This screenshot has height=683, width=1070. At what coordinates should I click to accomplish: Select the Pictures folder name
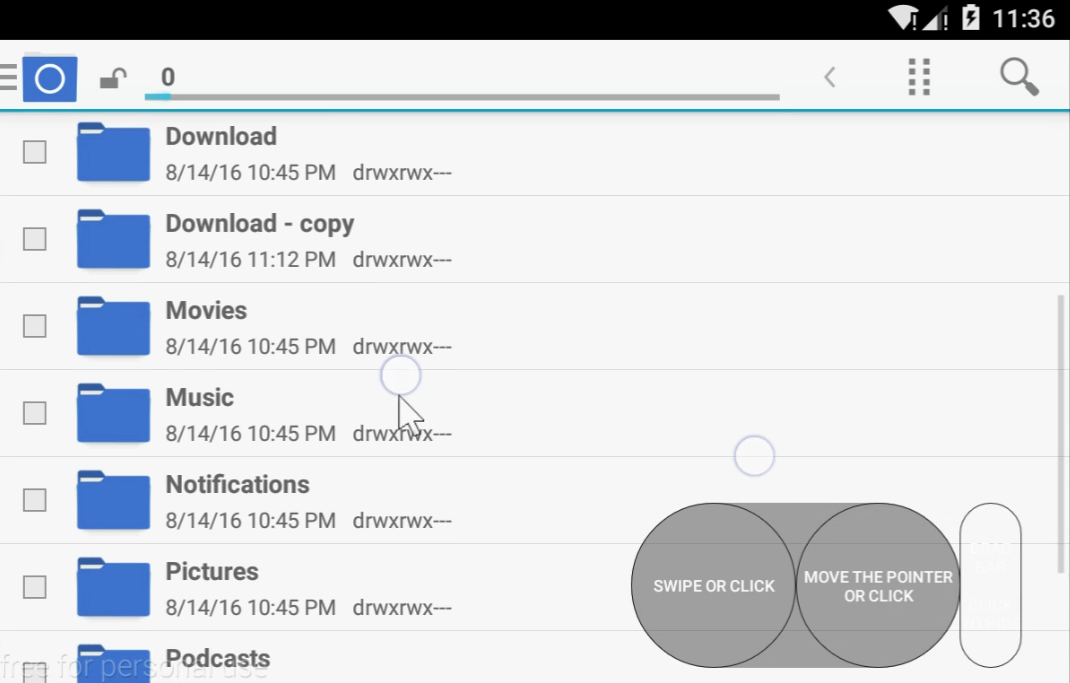tap(212, 571)
